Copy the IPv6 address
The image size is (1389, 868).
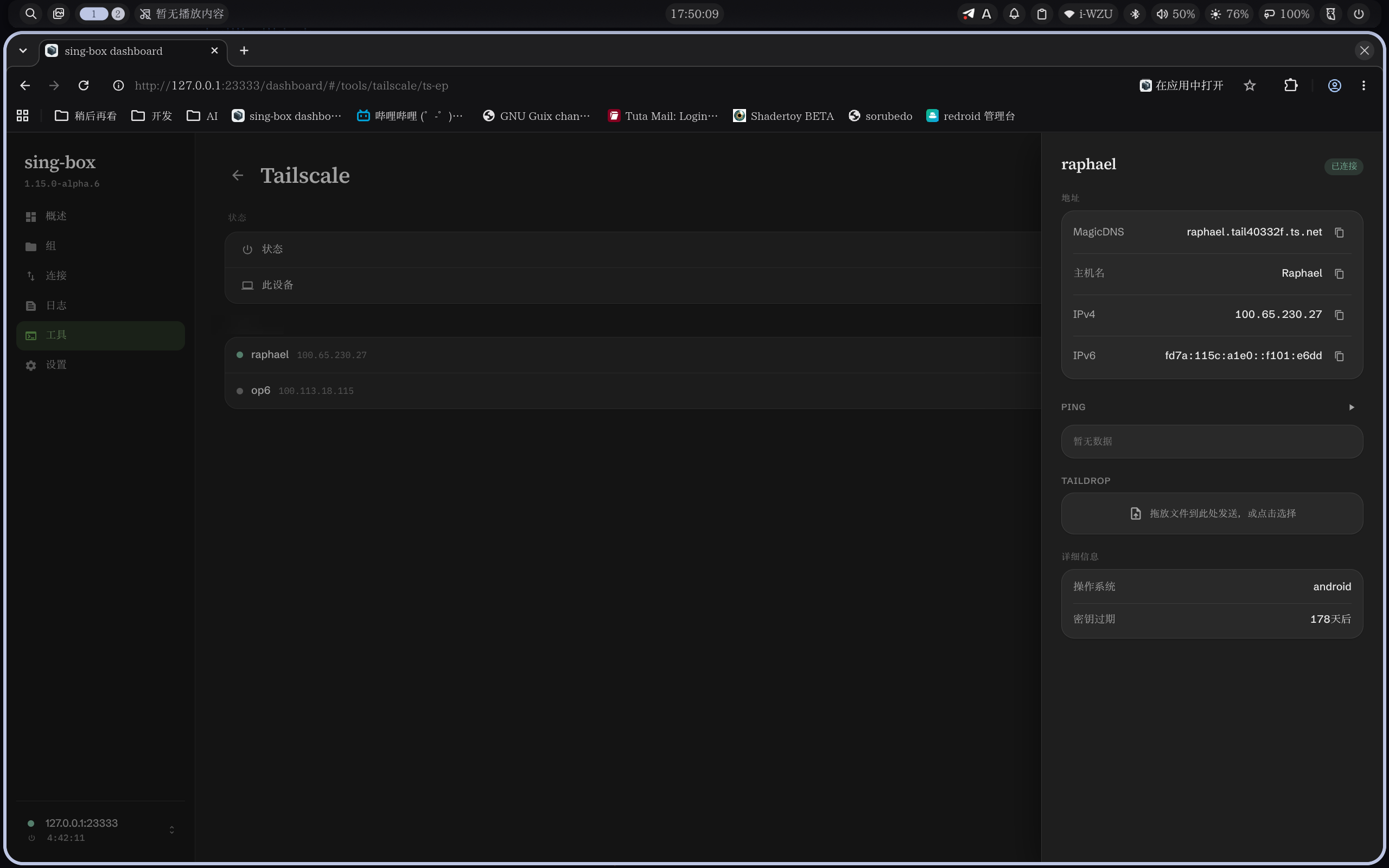point(1339,356)
